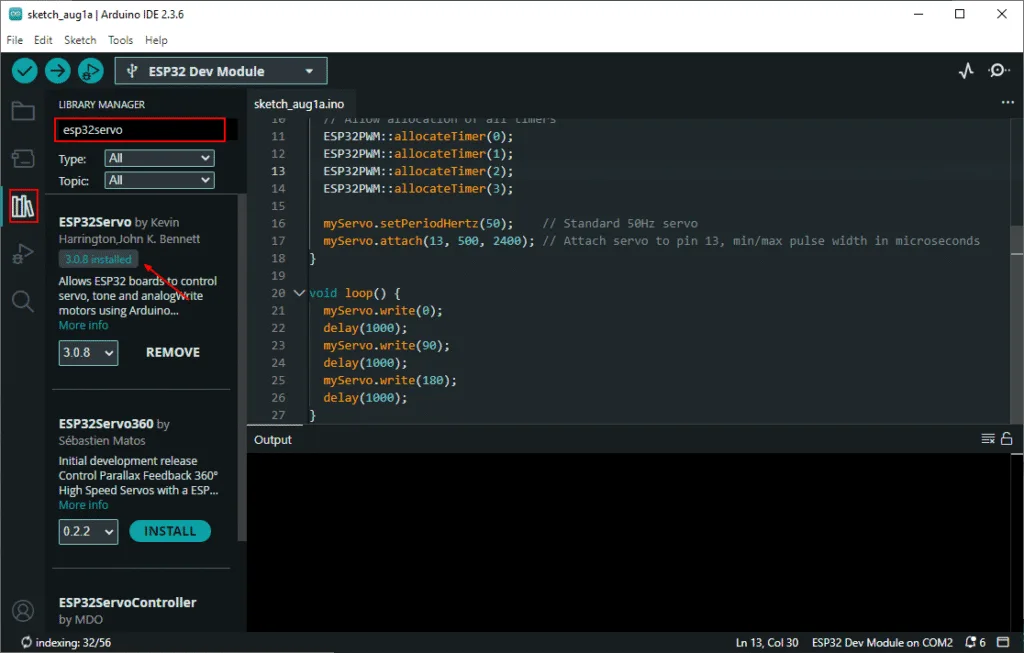Click the ESP32Servo library title
The width and height of the screenshot is (1024, 653).
[95, 222]
